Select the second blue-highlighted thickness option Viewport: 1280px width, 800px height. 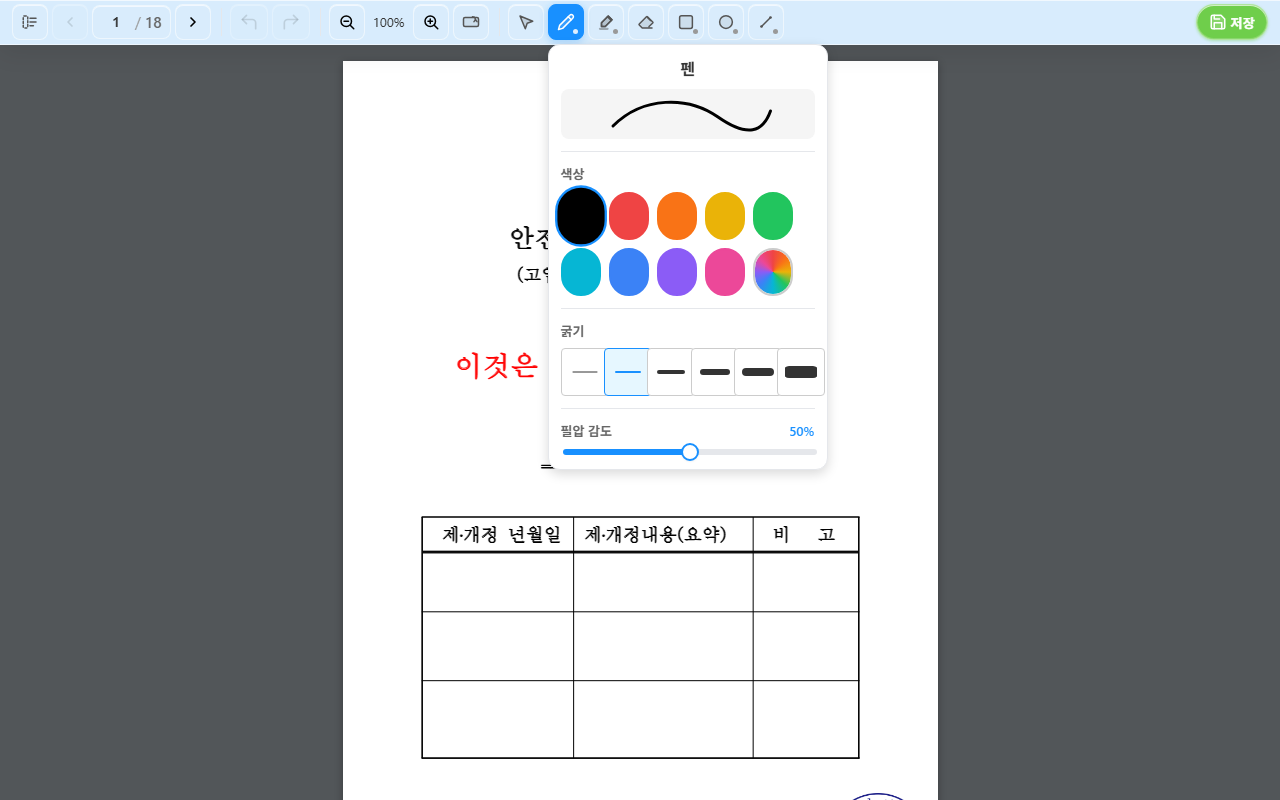627,372
